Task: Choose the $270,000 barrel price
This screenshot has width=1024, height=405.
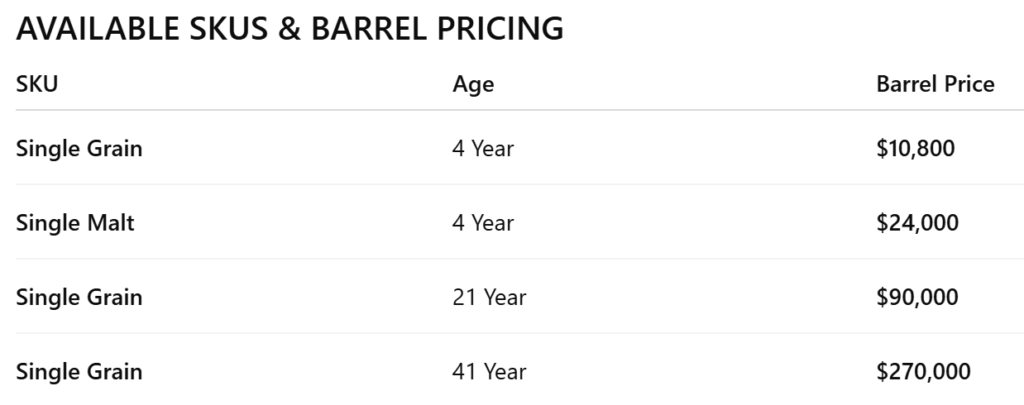Action: [x=923, y=372]
